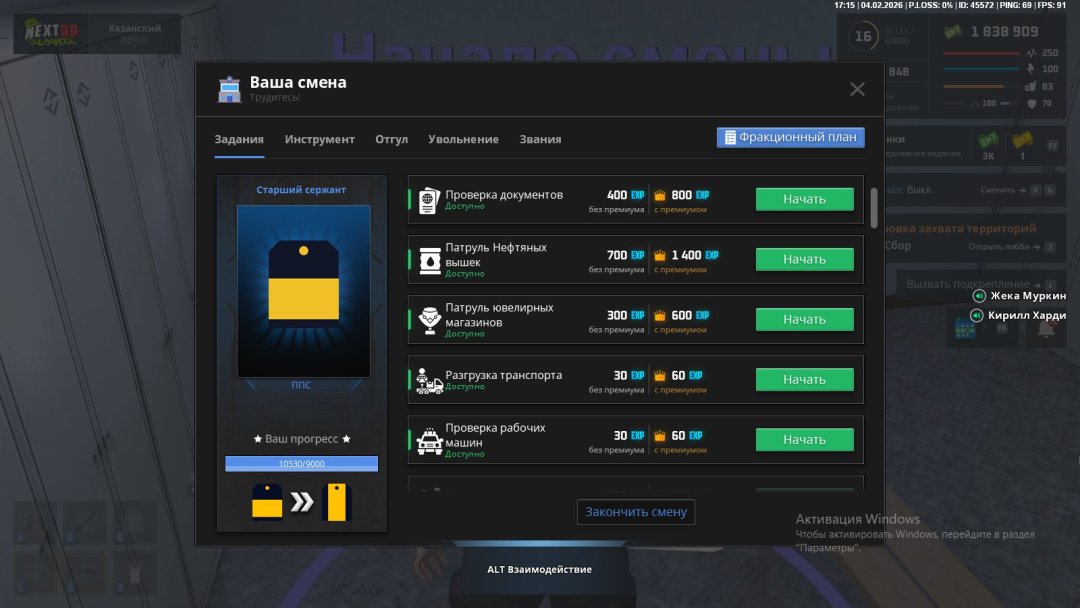Start the Патруль Нефтяных вышек task
The image size is (1080, 608).
pyautogui.click(x=804, y=259)
